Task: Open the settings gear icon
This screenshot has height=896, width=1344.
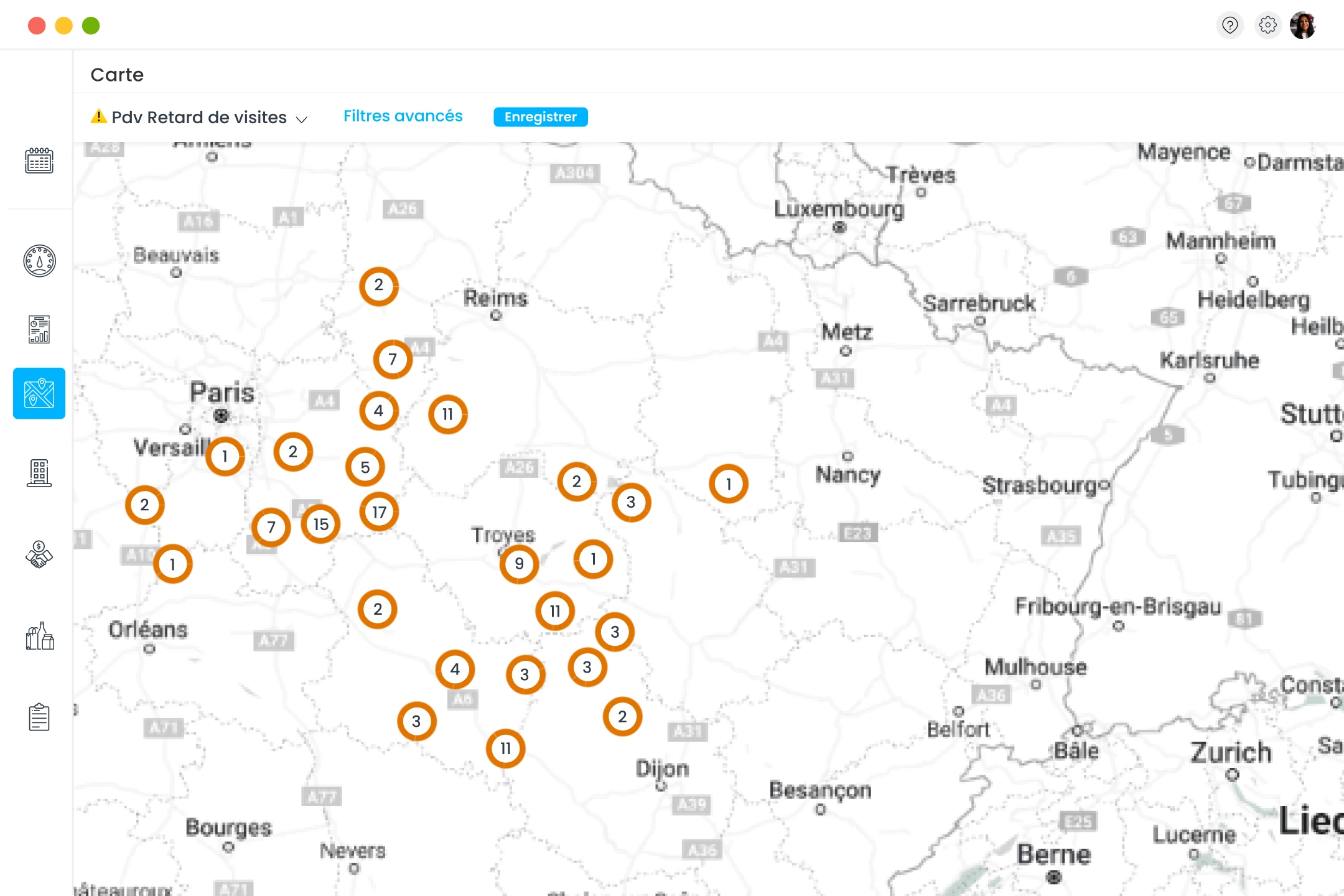Action: pos(1267,25)
